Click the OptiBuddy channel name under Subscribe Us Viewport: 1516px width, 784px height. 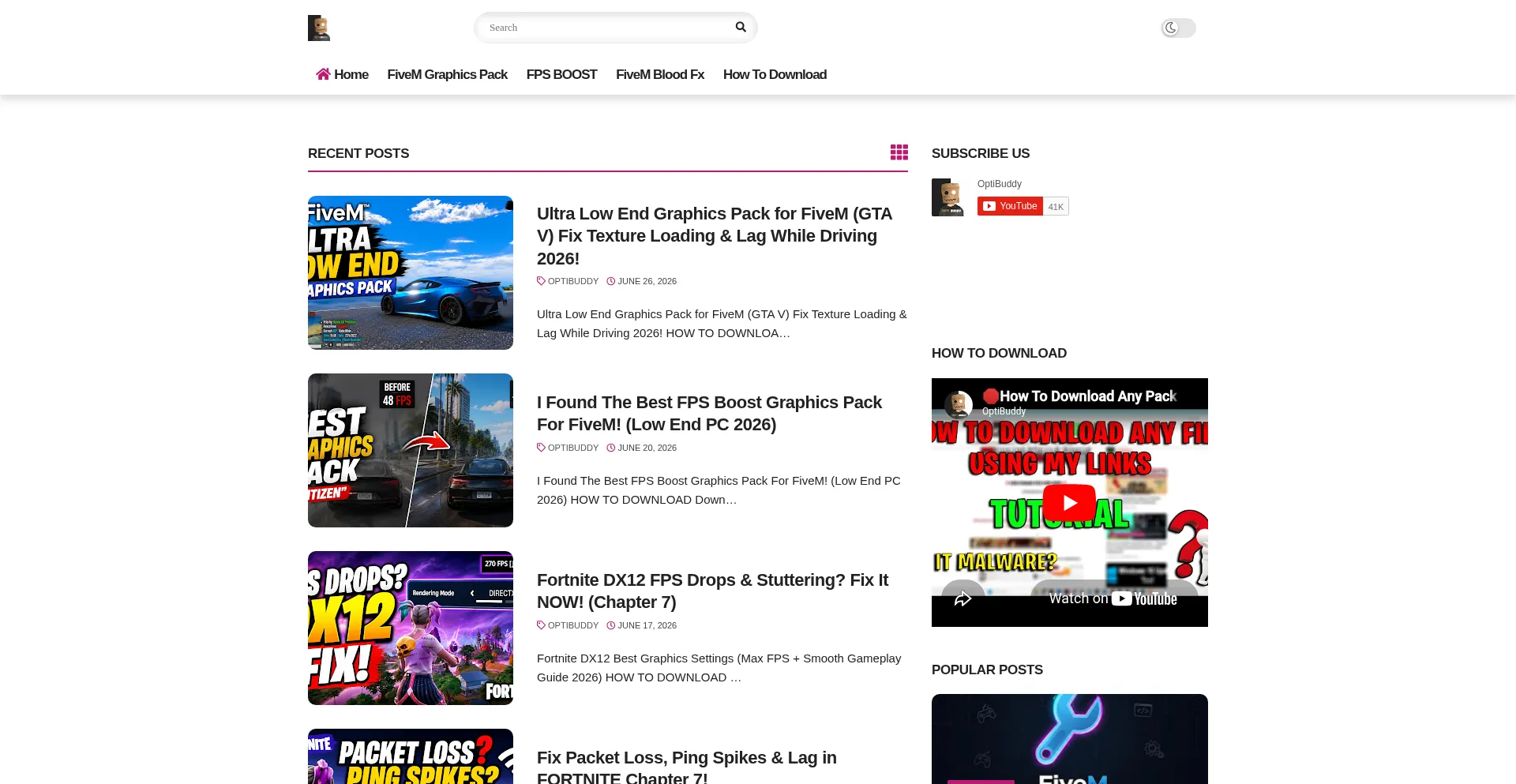tap(1000, 184)
